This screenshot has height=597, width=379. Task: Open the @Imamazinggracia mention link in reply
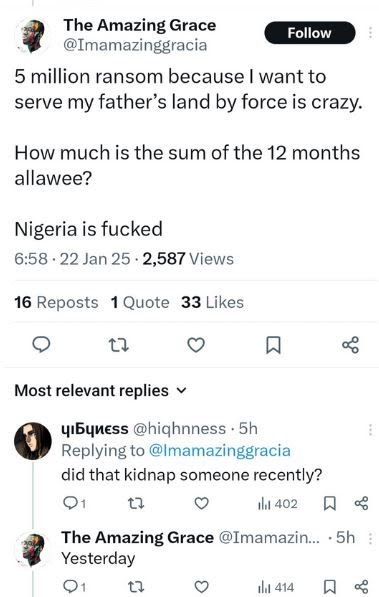[219, 450]
